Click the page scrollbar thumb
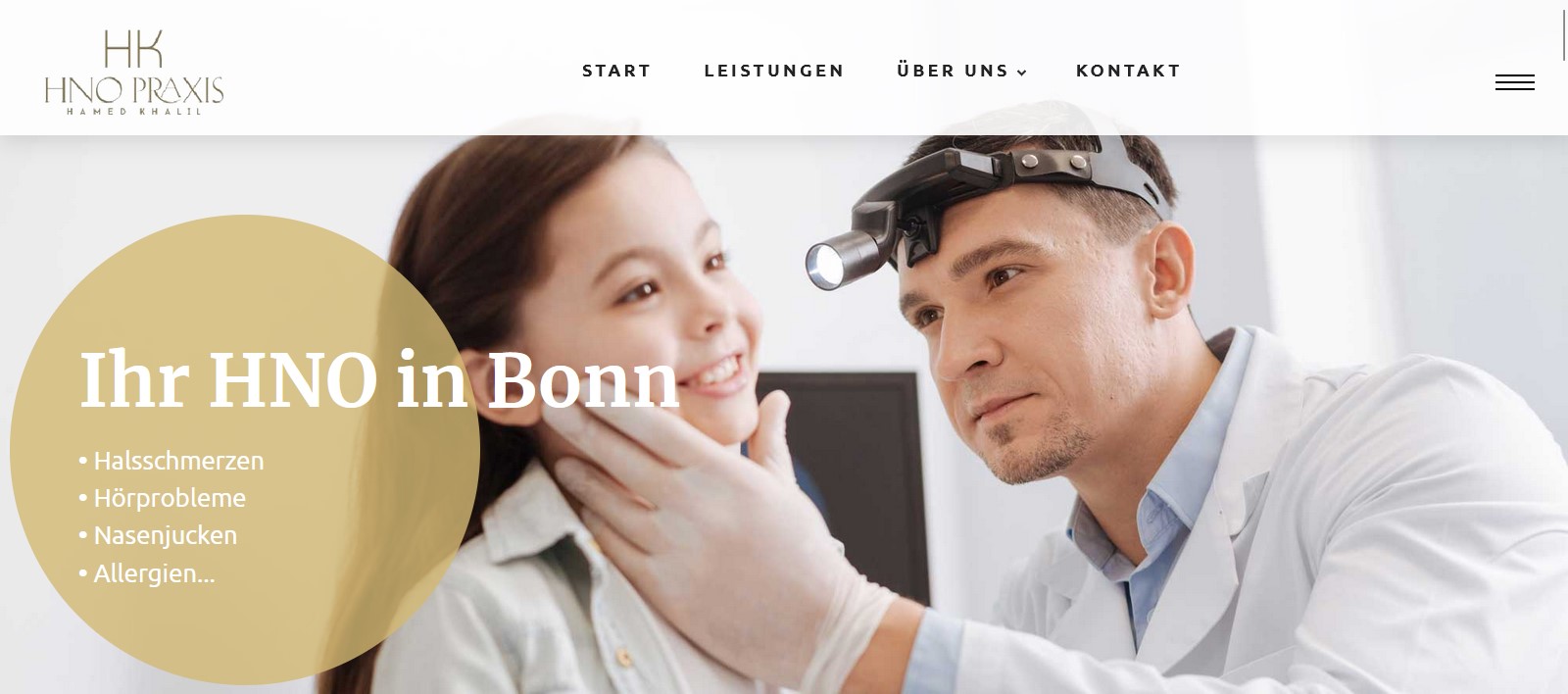The width and height of the screenshot is (1568, 694). (1564, 36)
